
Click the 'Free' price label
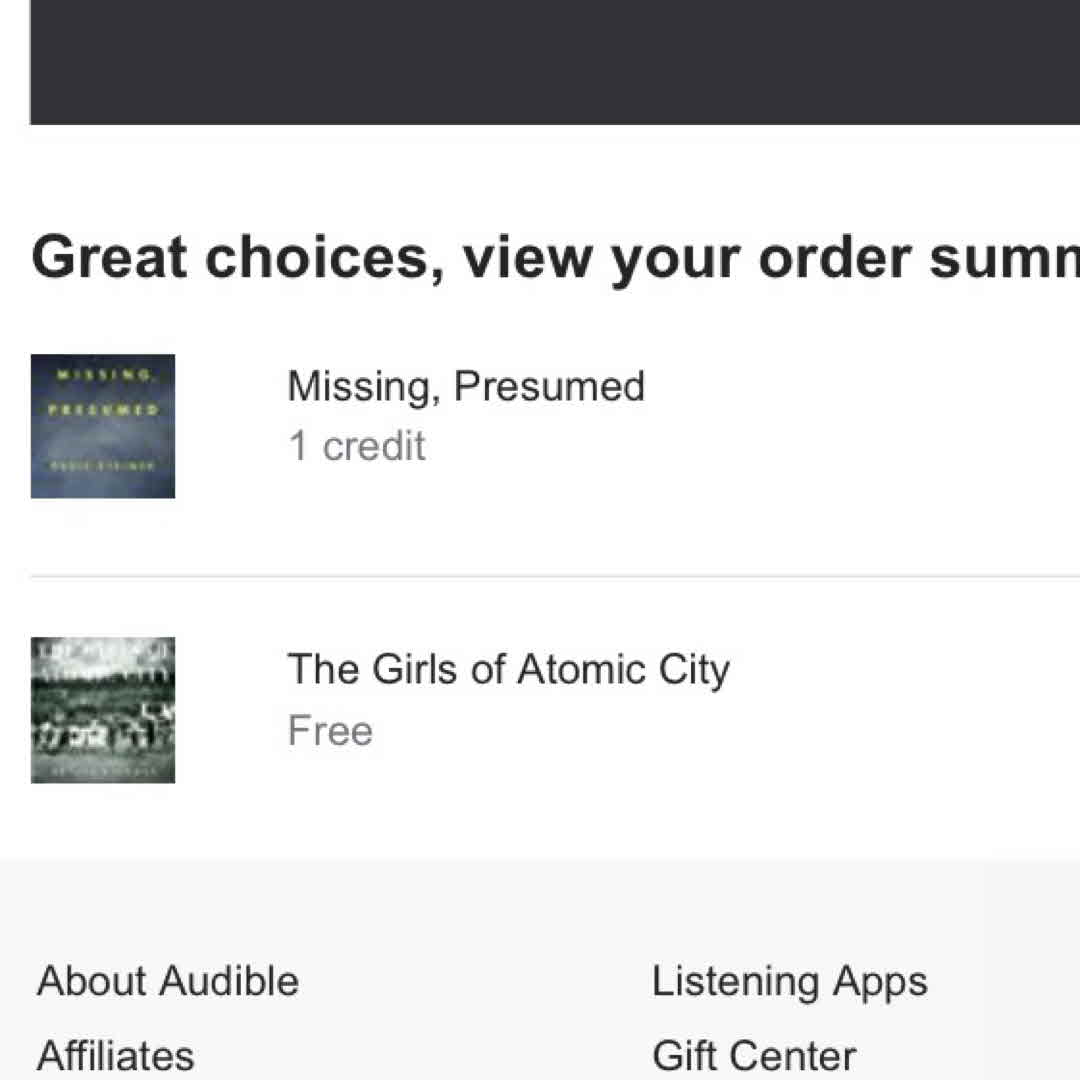coord(330,731)
